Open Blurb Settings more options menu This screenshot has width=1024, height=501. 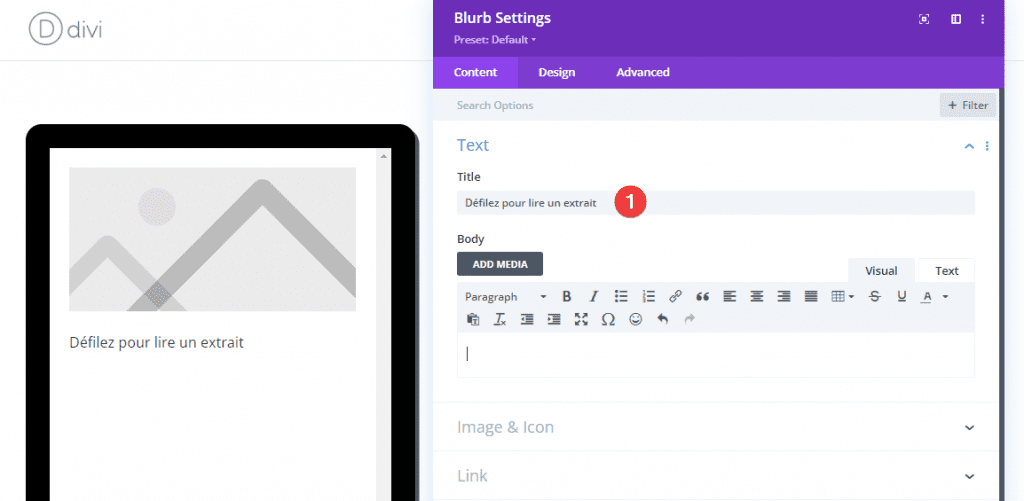point(982,19)
